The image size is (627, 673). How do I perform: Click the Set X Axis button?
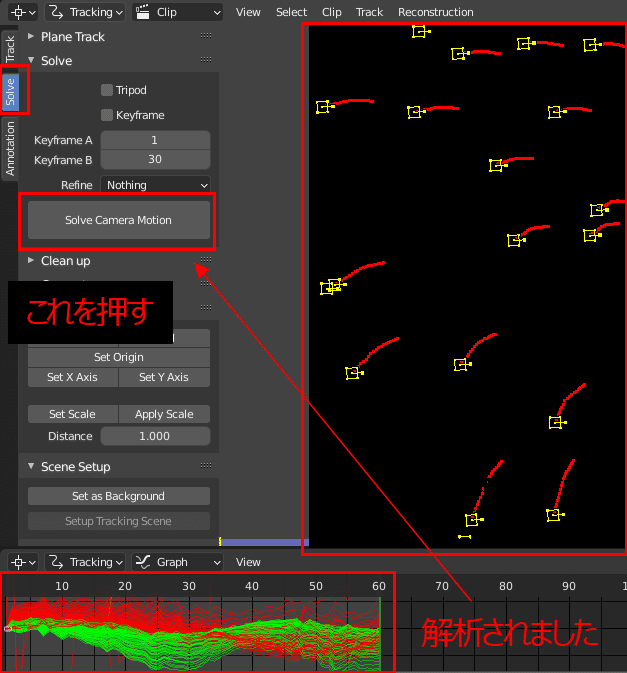pyautogui.click(x=73, y=377)
